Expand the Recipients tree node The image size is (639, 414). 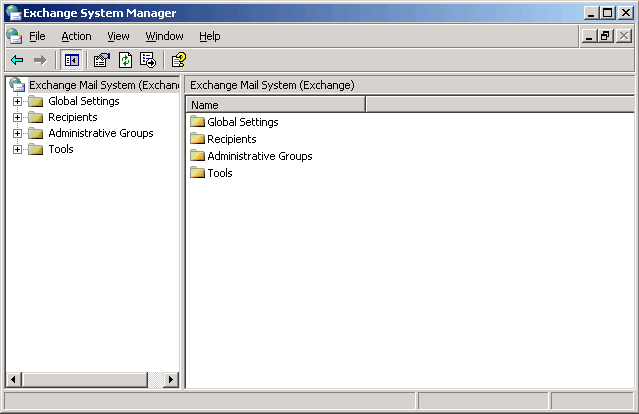[17, 117]
